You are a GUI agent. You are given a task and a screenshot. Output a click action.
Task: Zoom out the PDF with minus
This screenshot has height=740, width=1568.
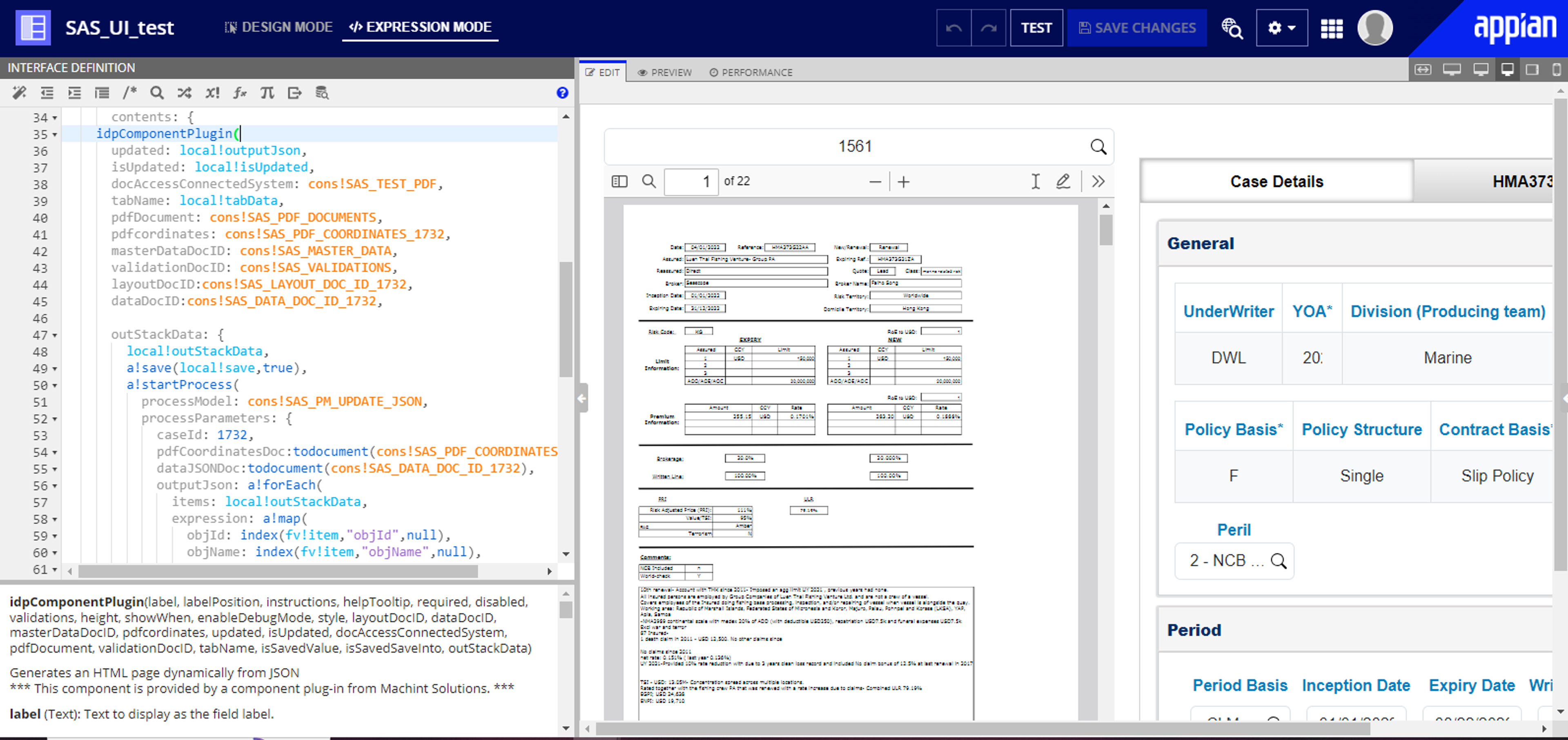[875, 181]
